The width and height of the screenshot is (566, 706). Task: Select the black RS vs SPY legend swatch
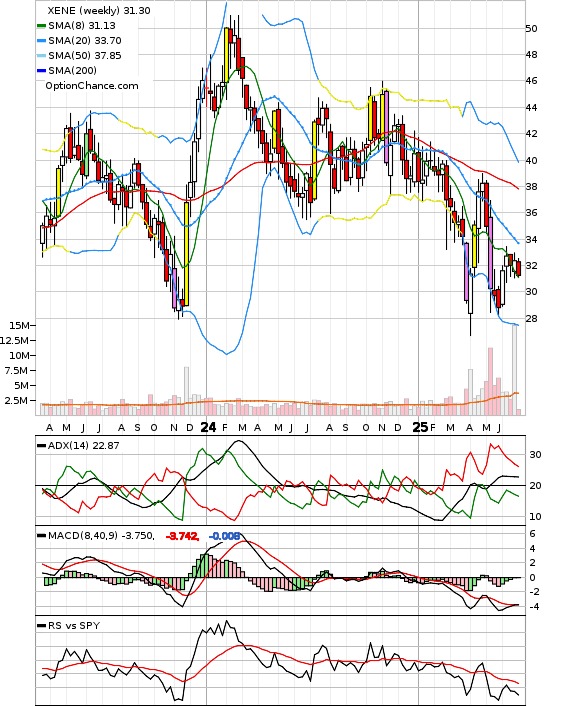(41, 626)
